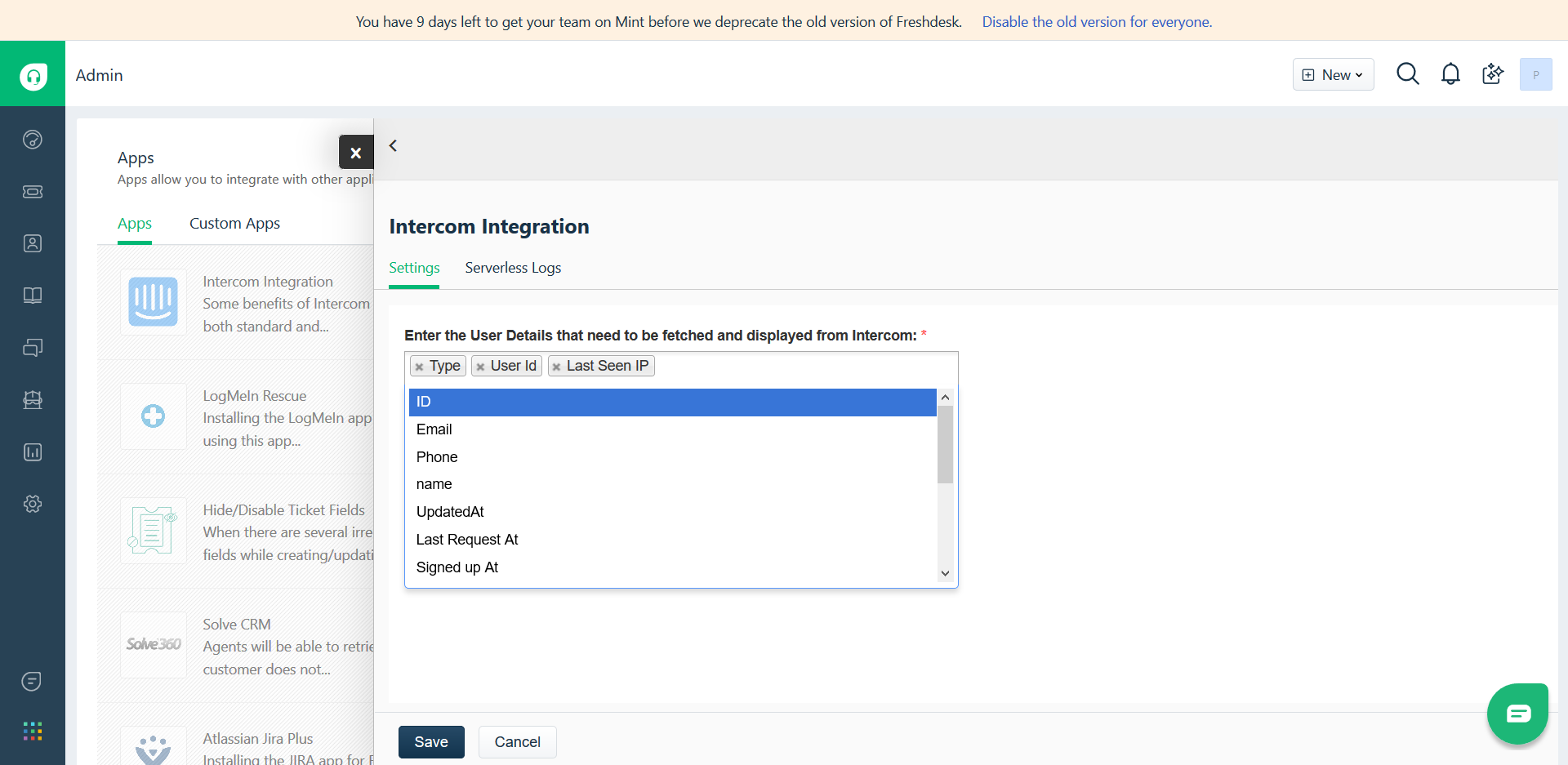Click the dropdown scrollbar down arrow
The width and height of the screenshot is (1568, 765).
pyautogui.click(x=945, y=573)
